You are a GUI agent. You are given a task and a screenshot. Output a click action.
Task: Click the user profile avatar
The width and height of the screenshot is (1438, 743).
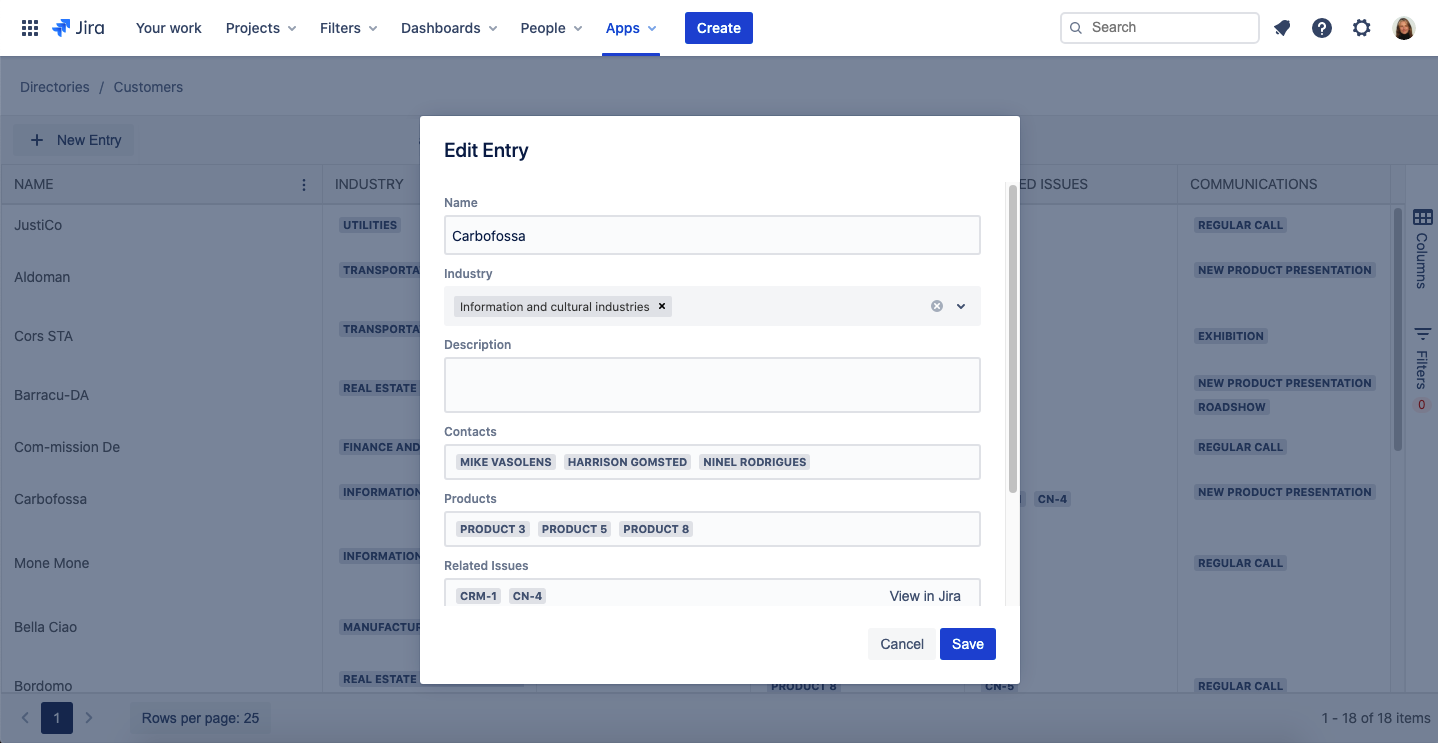tap(1404, 28)
